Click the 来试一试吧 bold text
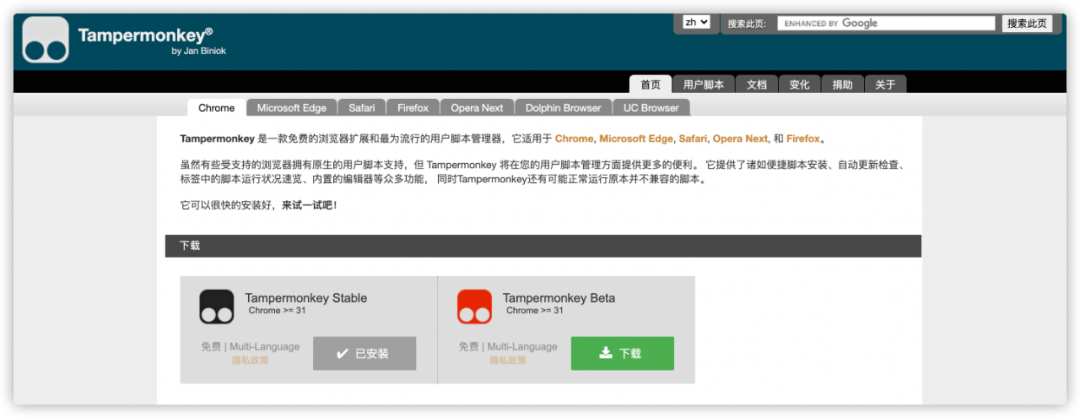The width and height of the screenshot is (1080, 418). pos(310,205)
